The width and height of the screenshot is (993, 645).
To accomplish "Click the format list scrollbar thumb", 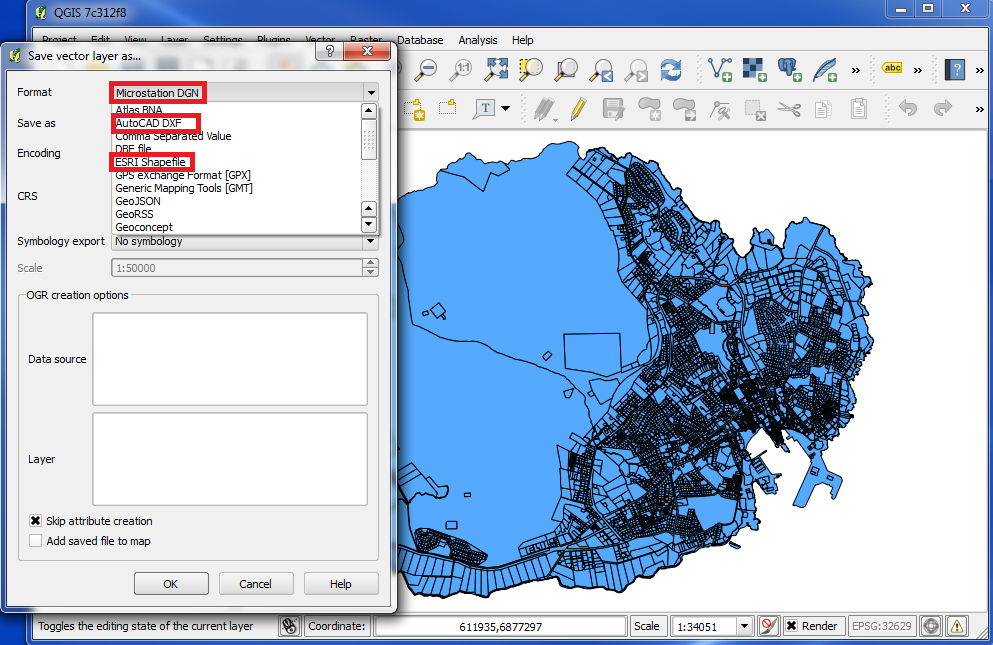I will pos(369,139).
